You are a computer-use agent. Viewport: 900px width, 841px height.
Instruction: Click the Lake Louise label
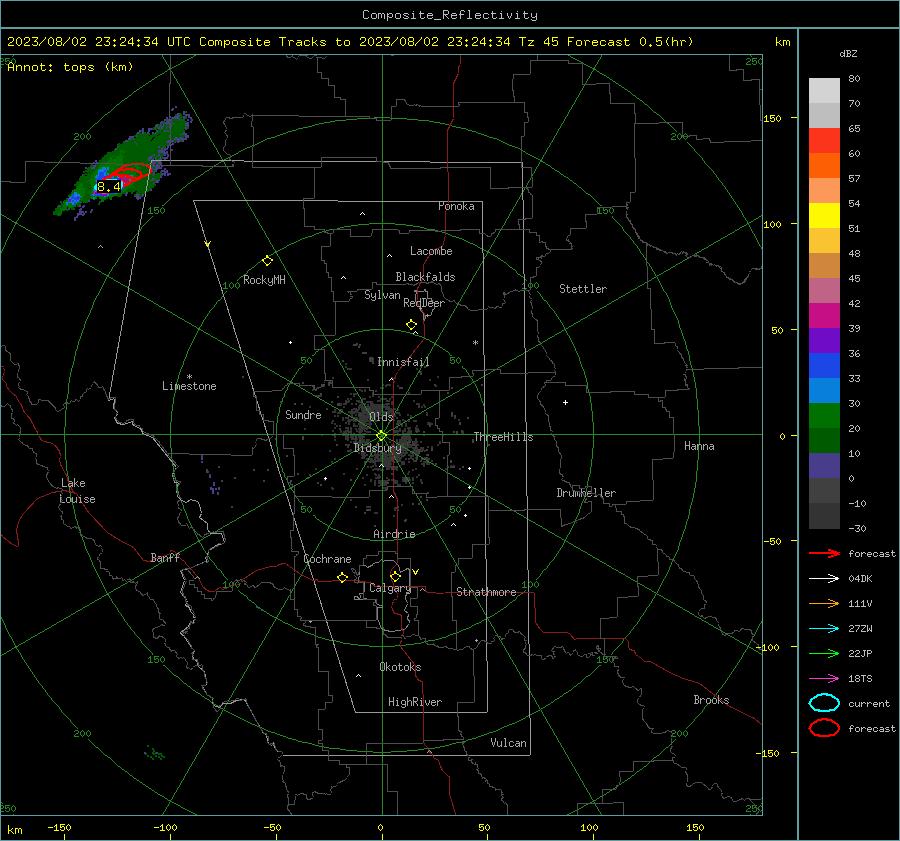[x=77, y=491]
